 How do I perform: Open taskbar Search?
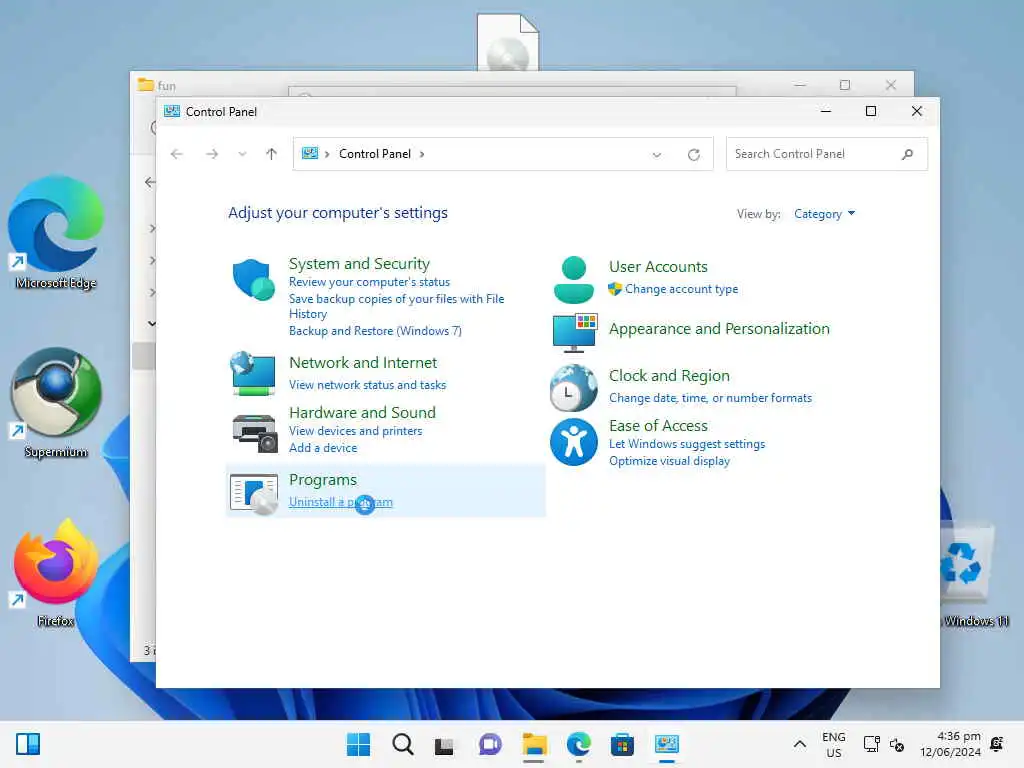pyautogui.click(x=402, y=744)
